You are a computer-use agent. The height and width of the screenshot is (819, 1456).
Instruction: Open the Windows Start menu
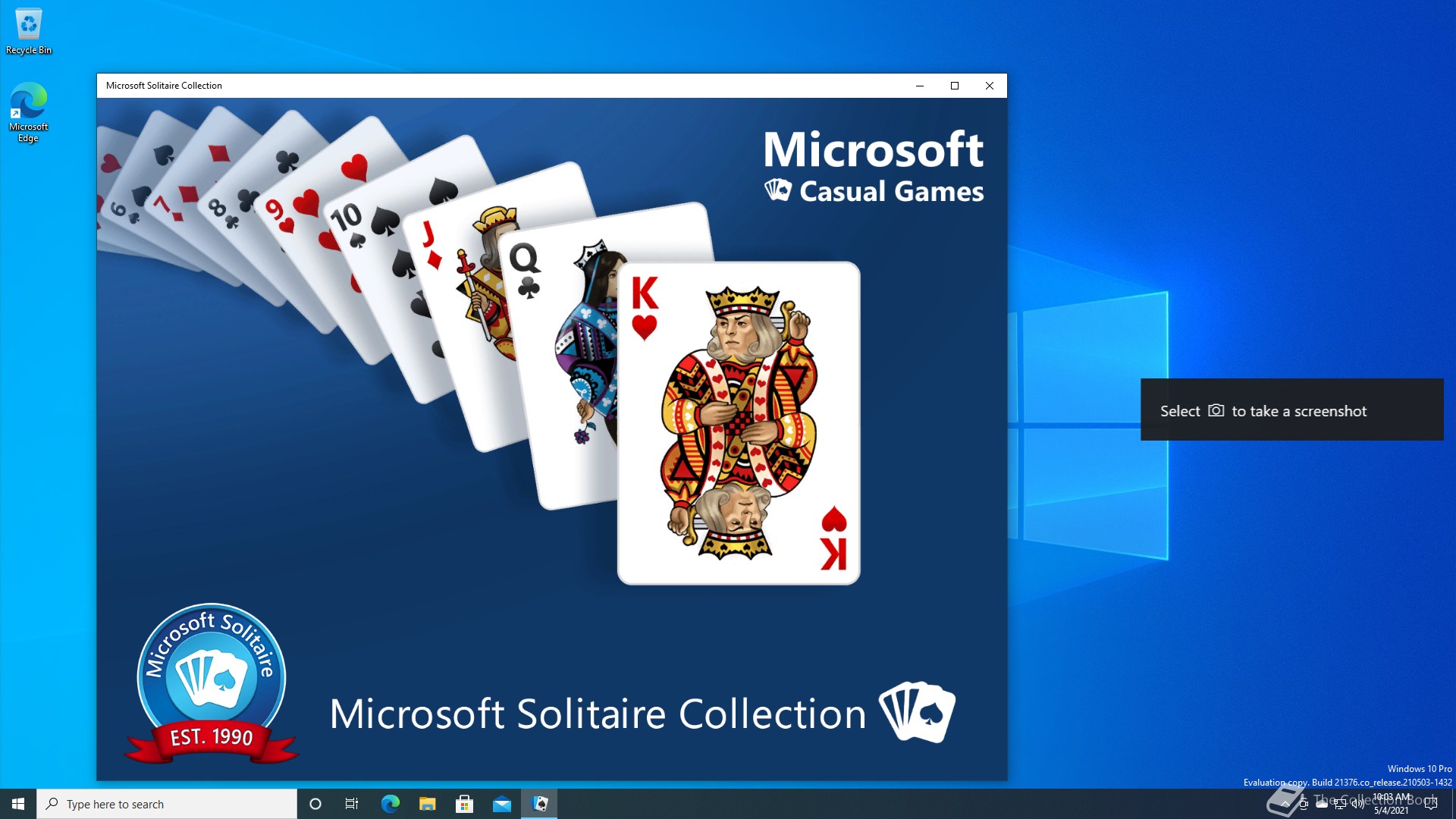18,804
